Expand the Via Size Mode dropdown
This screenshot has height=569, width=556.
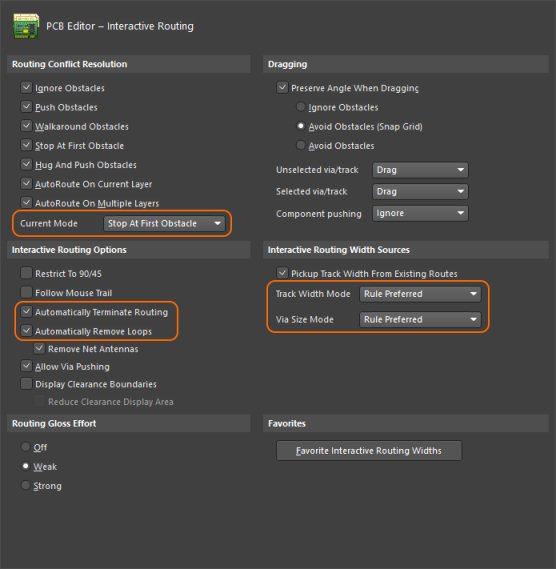[x=420, y=320]
